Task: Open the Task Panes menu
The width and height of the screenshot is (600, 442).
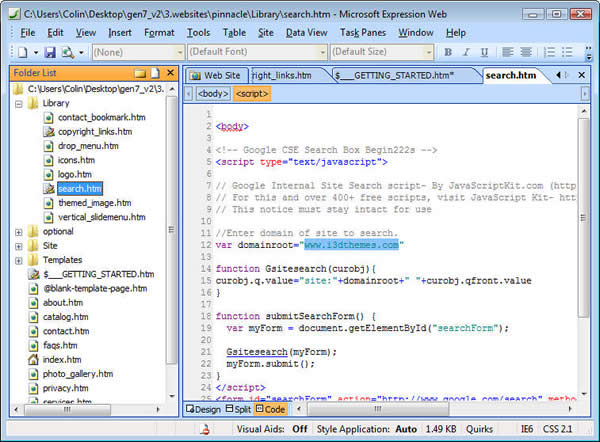Action: pyautogui.click(x=363, y=33)
